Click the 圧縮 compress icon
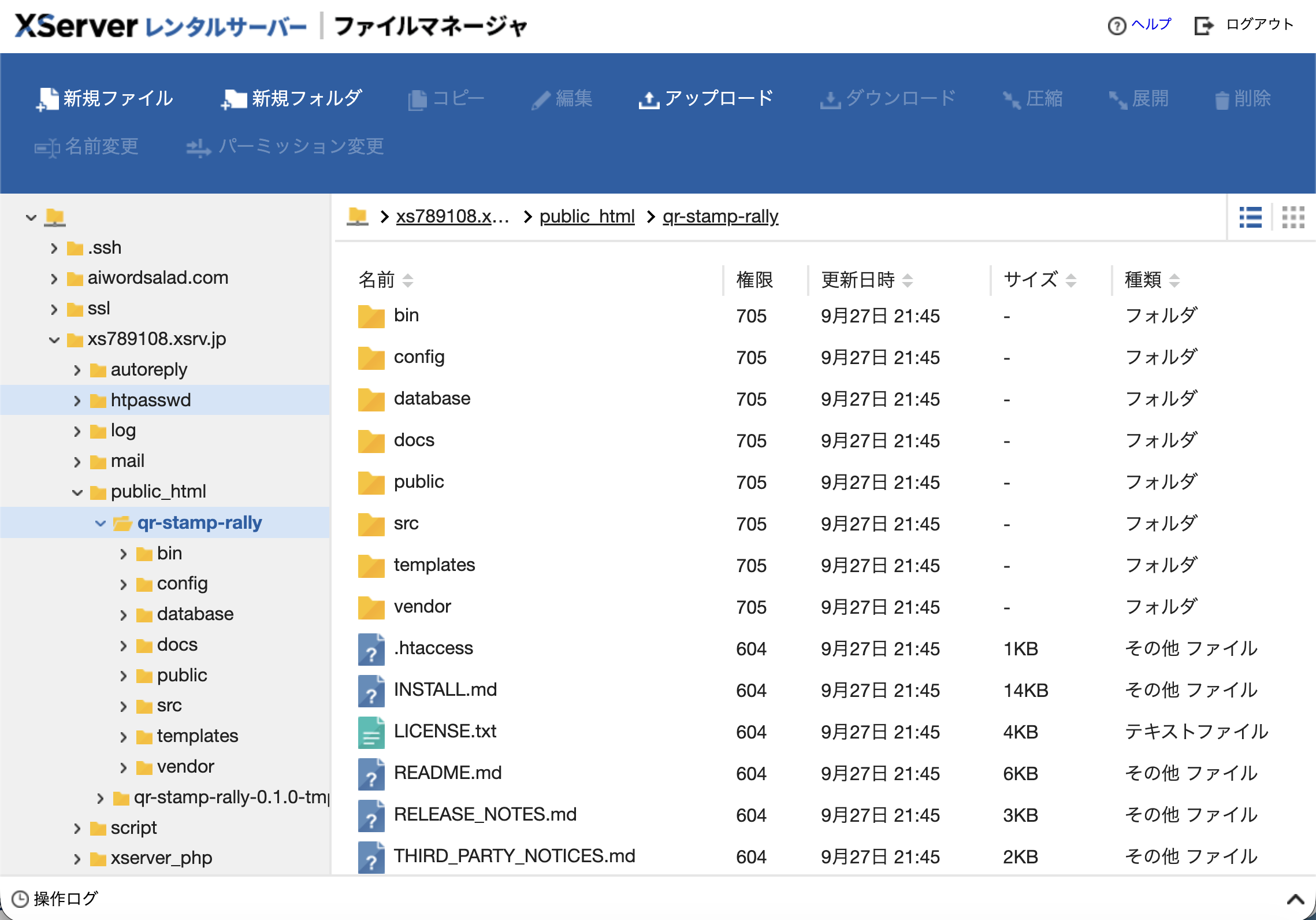 [x=1011, y=100]
